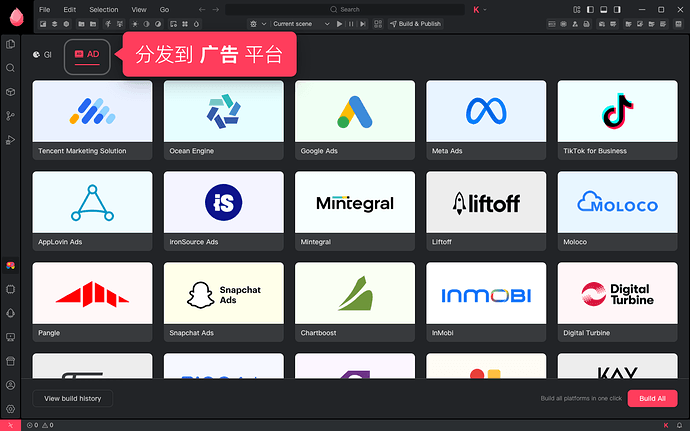Click the notification bell in status bar
This screenshot has width=690, height=431.
tap(679, 425)
